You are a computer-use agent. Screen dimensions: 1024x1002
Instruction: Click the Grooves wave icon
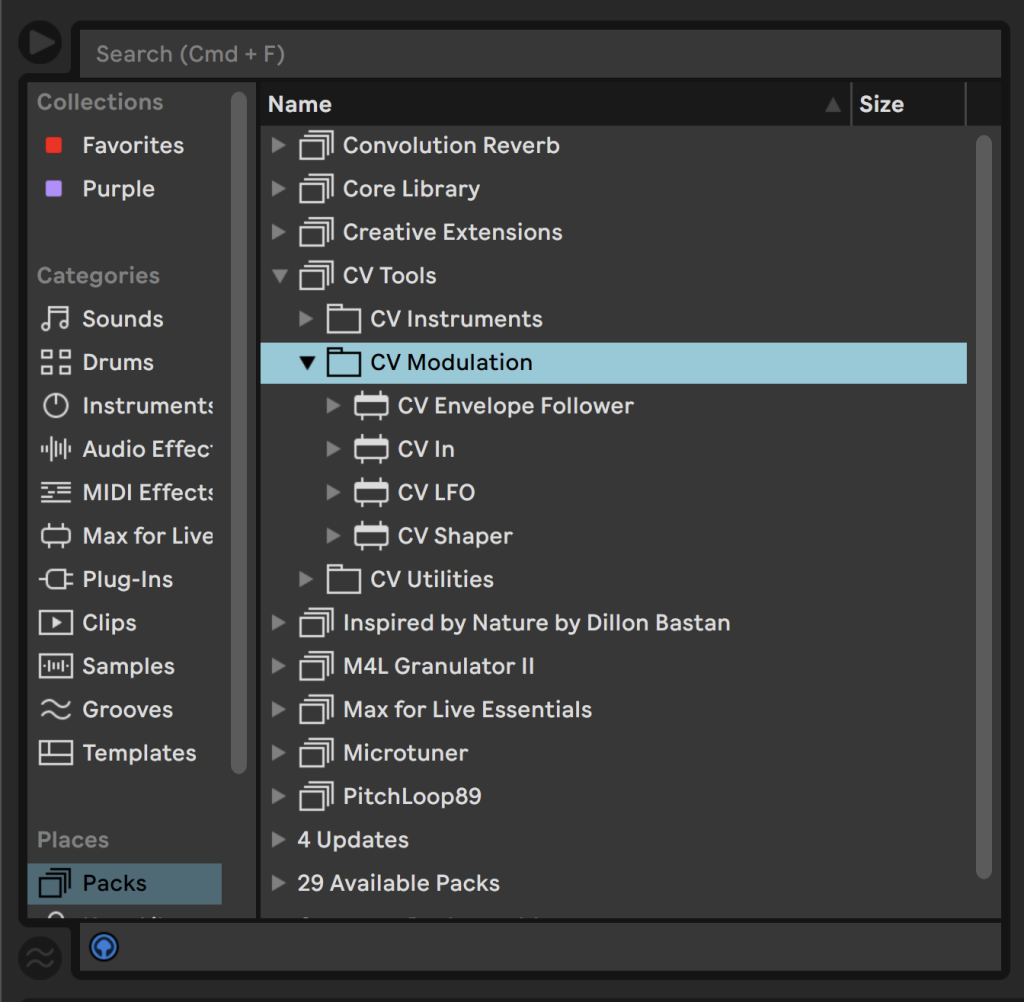[55, 710]
